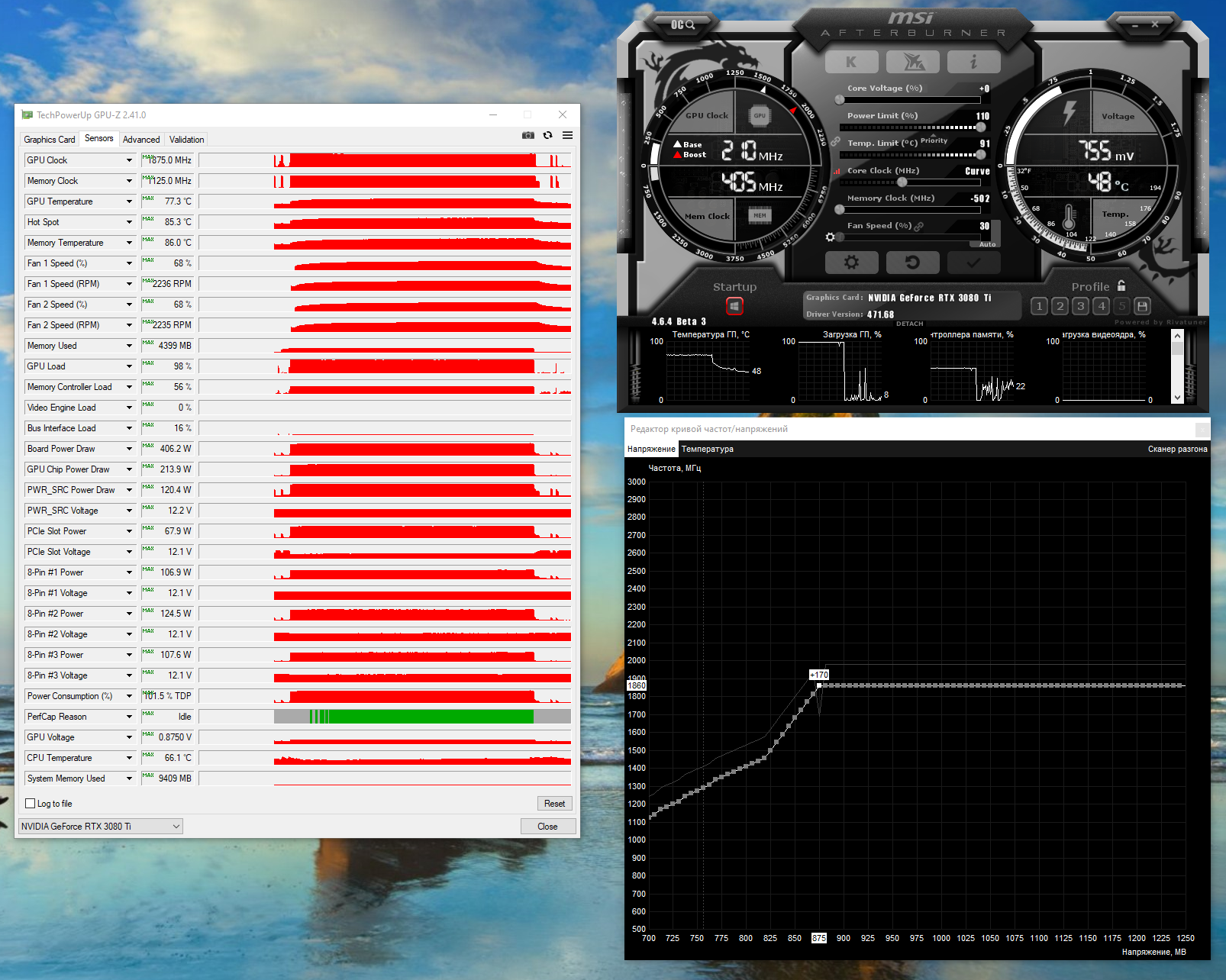Viewport: 1226px width, 980px height.
Task: Open the GPU Temperature sensor dropdown
Action: pos(129,201)
